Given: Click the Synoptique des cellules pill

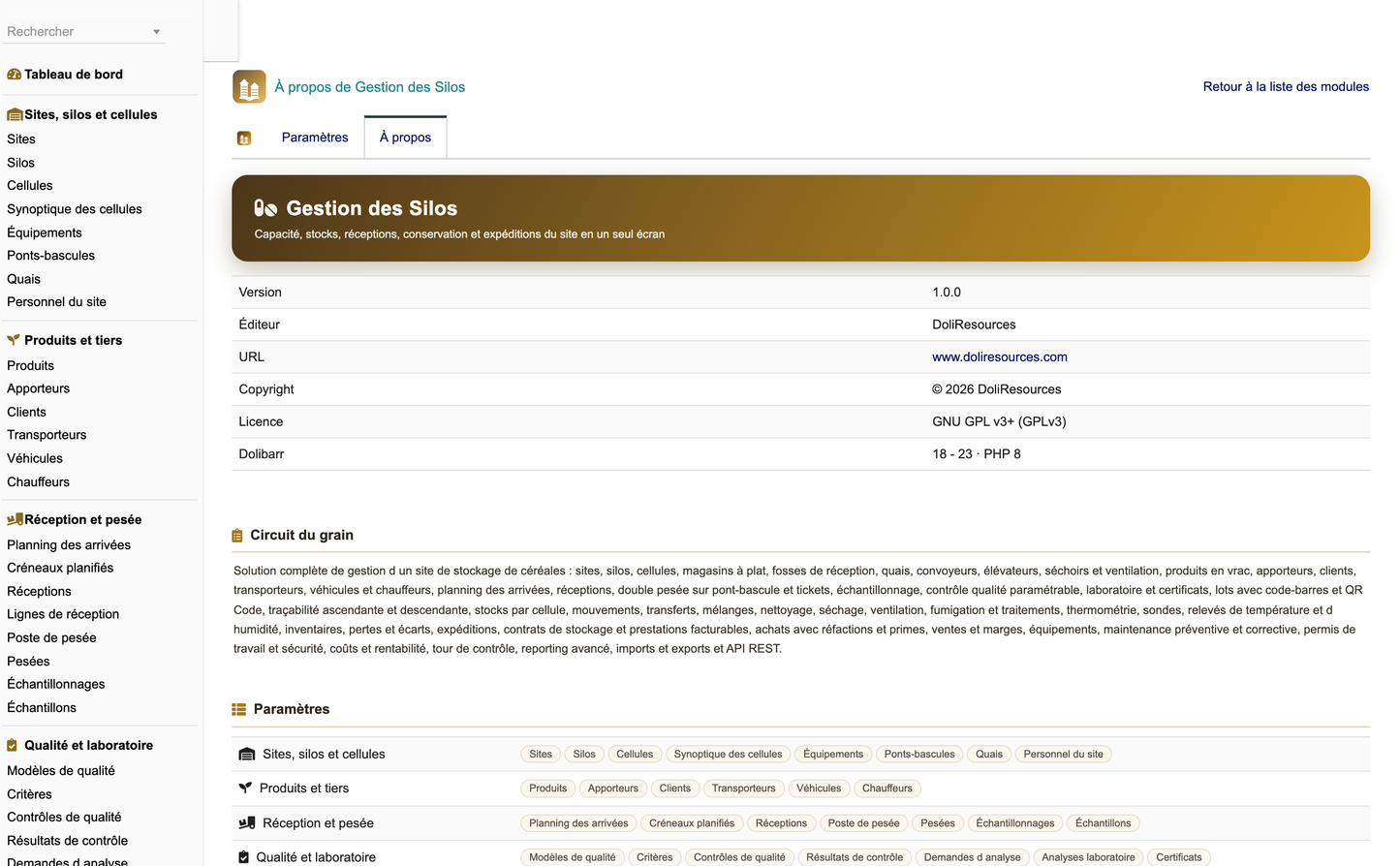Looking at the screenshot, I should tap(728, 755).
